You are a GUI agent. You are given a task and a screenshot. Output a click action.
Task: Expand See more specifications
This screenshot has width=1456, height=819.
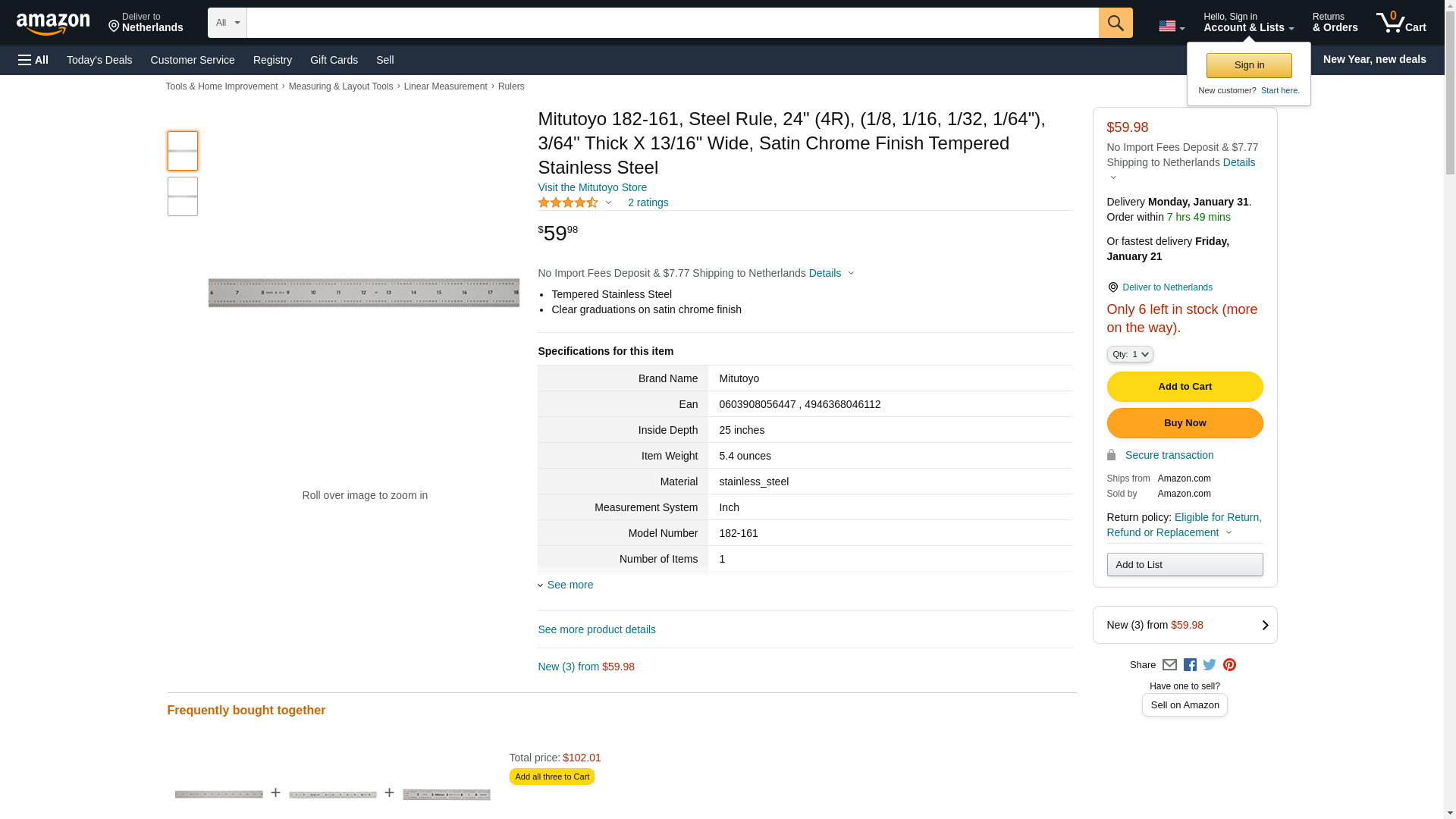pos(570,585)
